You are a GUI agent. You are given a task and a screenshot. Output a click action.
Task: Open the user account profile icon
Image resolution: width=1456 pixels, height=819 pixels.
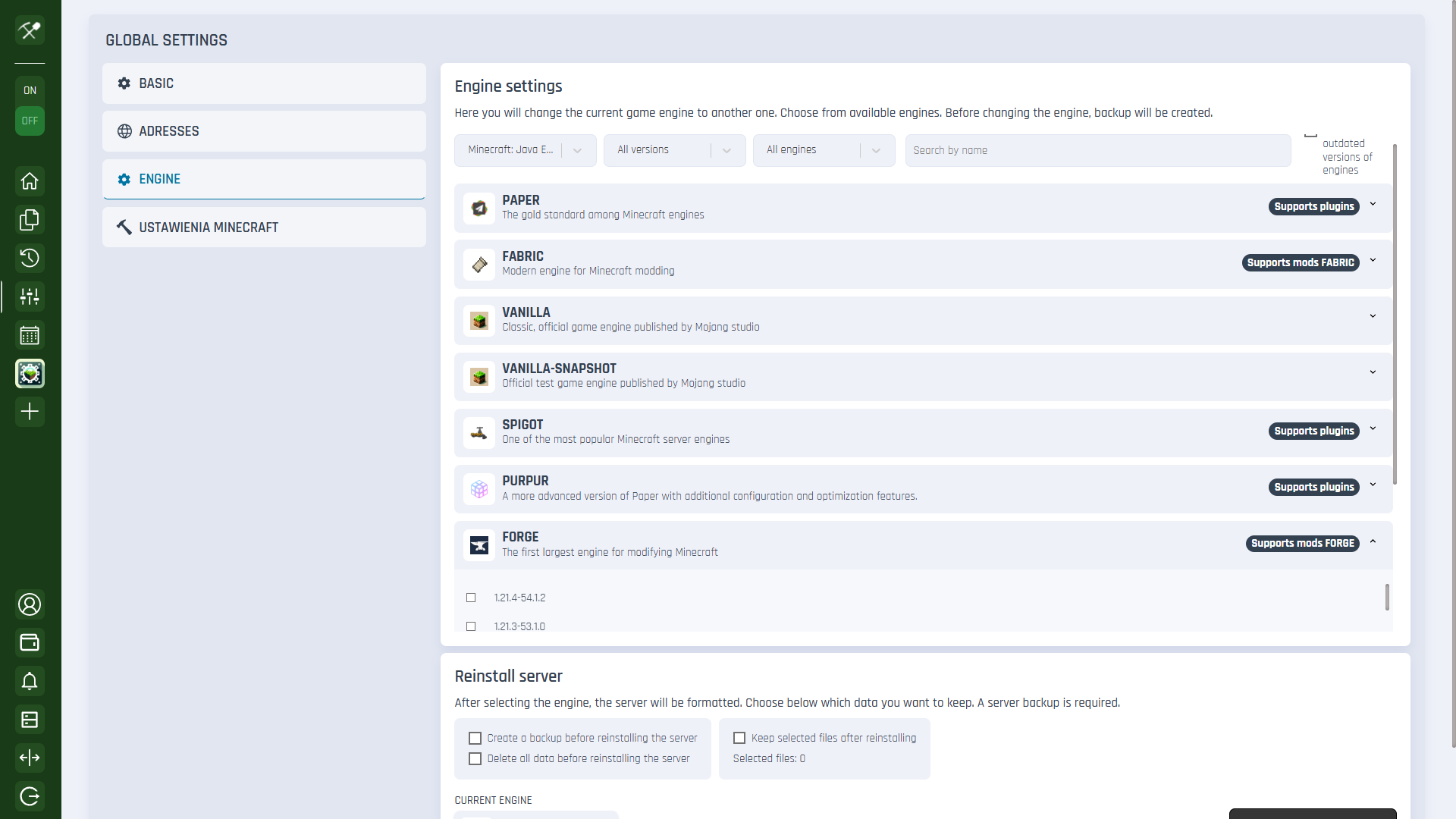click(x=30, y=604)
